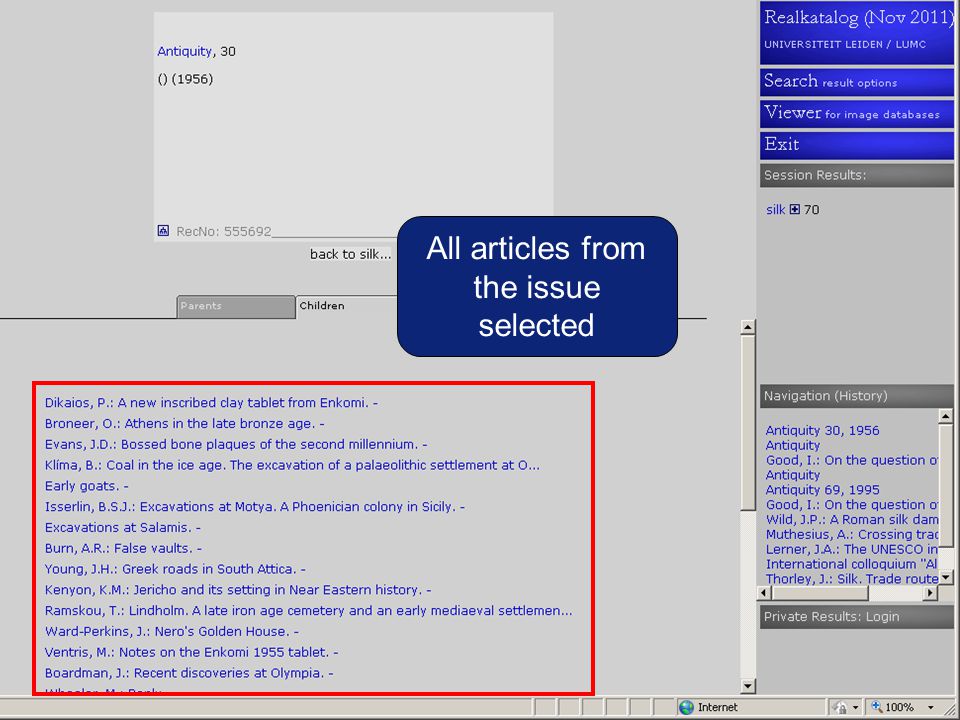Image resolution: width=960 pixels, height=720 pixels.
Task: Open Kenyon: Jericho and its setting
Action: coord(238,590)
